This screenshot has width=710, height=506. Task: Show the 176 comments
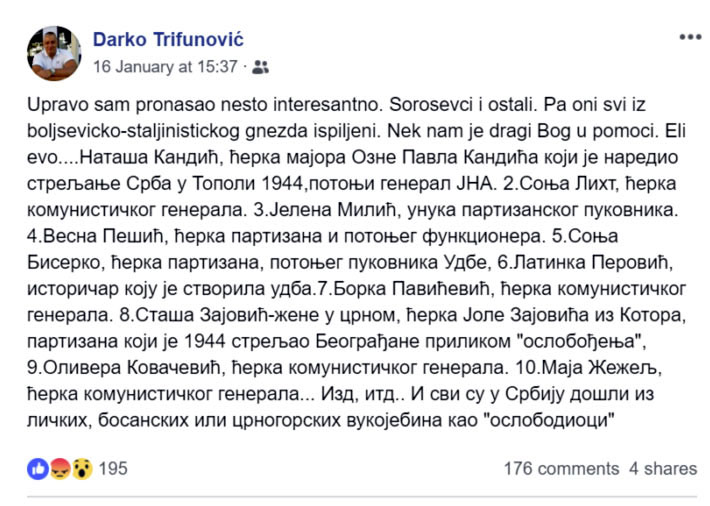click(561, 469)
